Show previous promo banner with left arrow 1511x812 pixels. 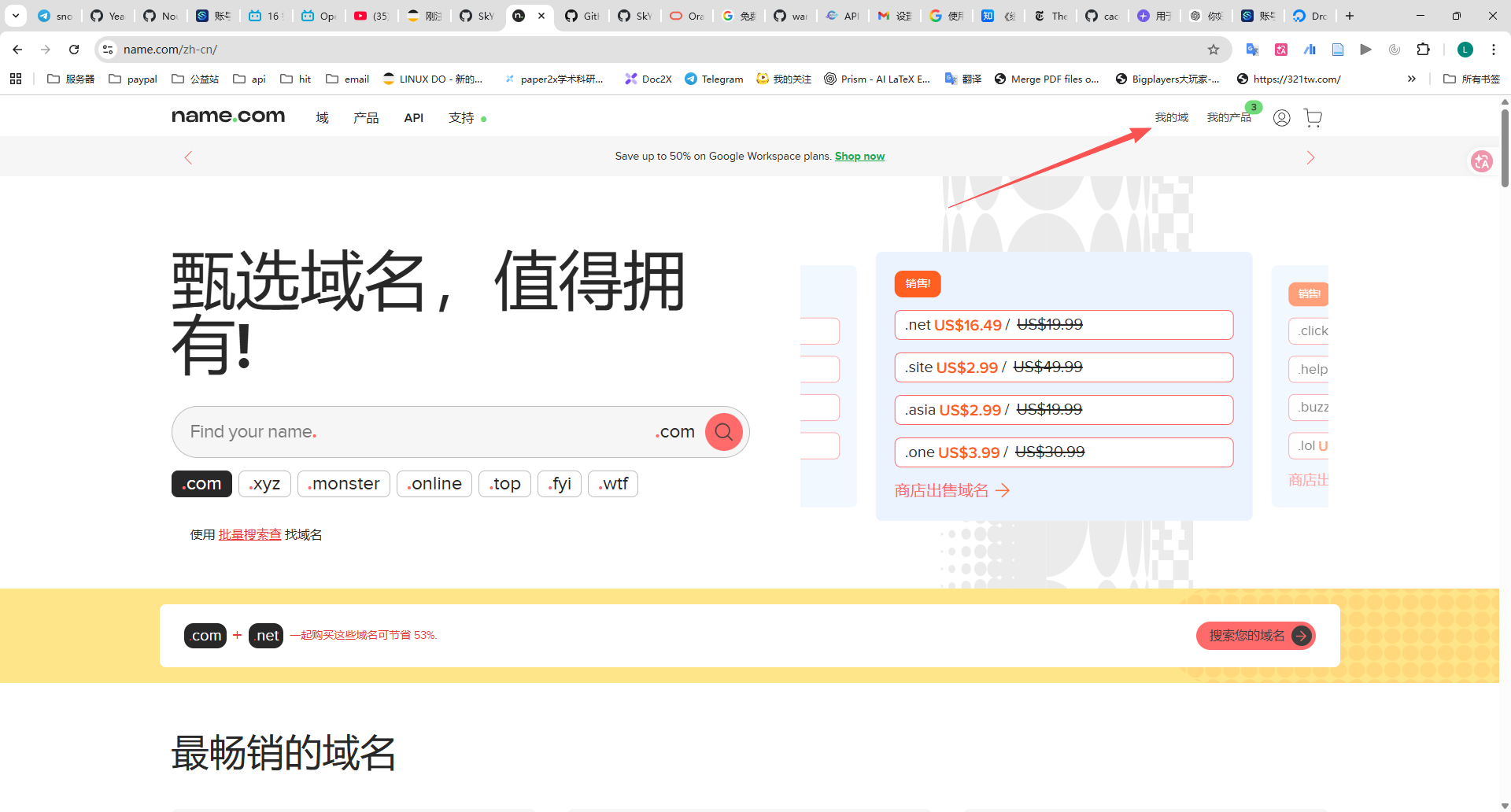[x=188, y=157]
